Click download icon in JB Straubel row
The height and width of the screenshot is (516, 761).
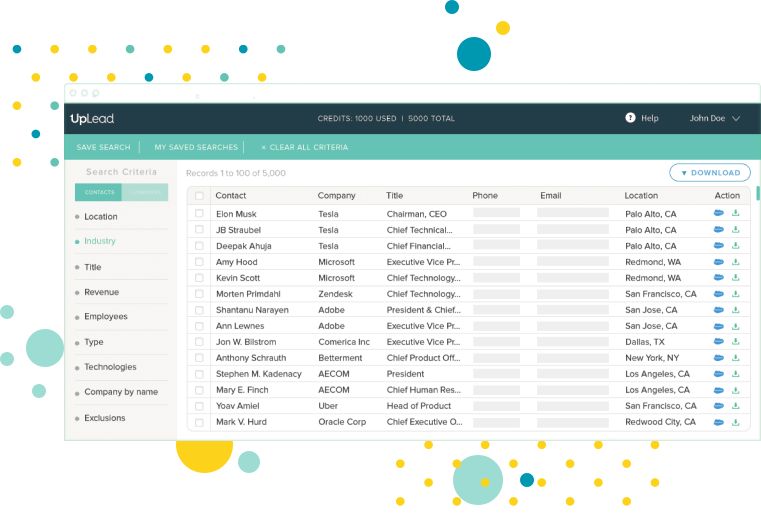click(736, 230)
